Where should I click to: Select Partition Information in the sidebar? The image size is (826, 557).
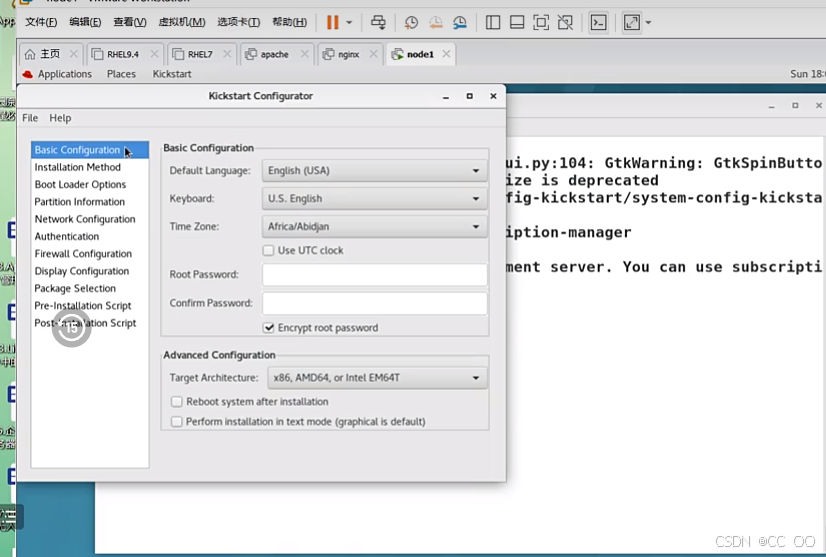[90, 202]
